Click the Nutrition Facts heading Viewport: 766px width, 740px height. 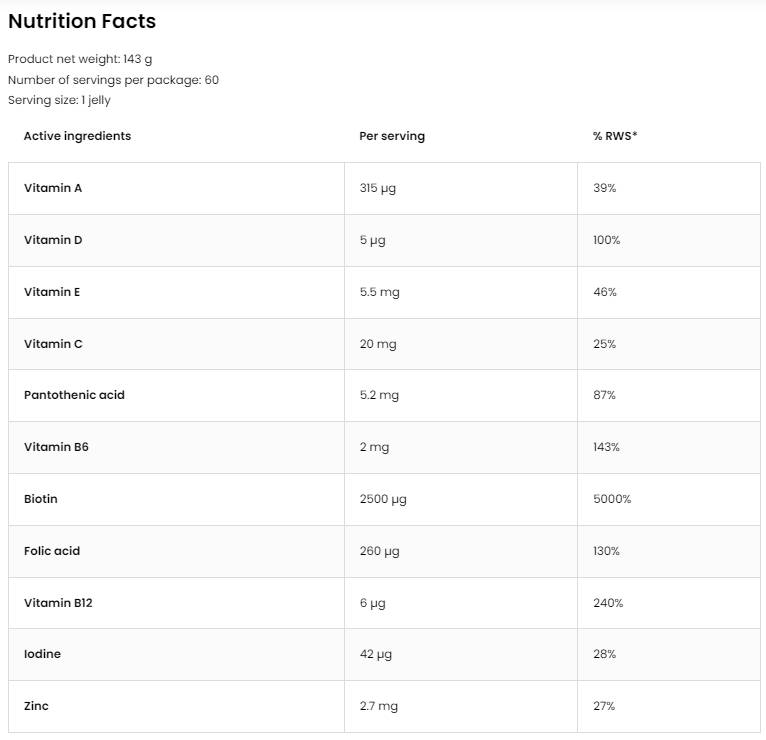point(82,21)
